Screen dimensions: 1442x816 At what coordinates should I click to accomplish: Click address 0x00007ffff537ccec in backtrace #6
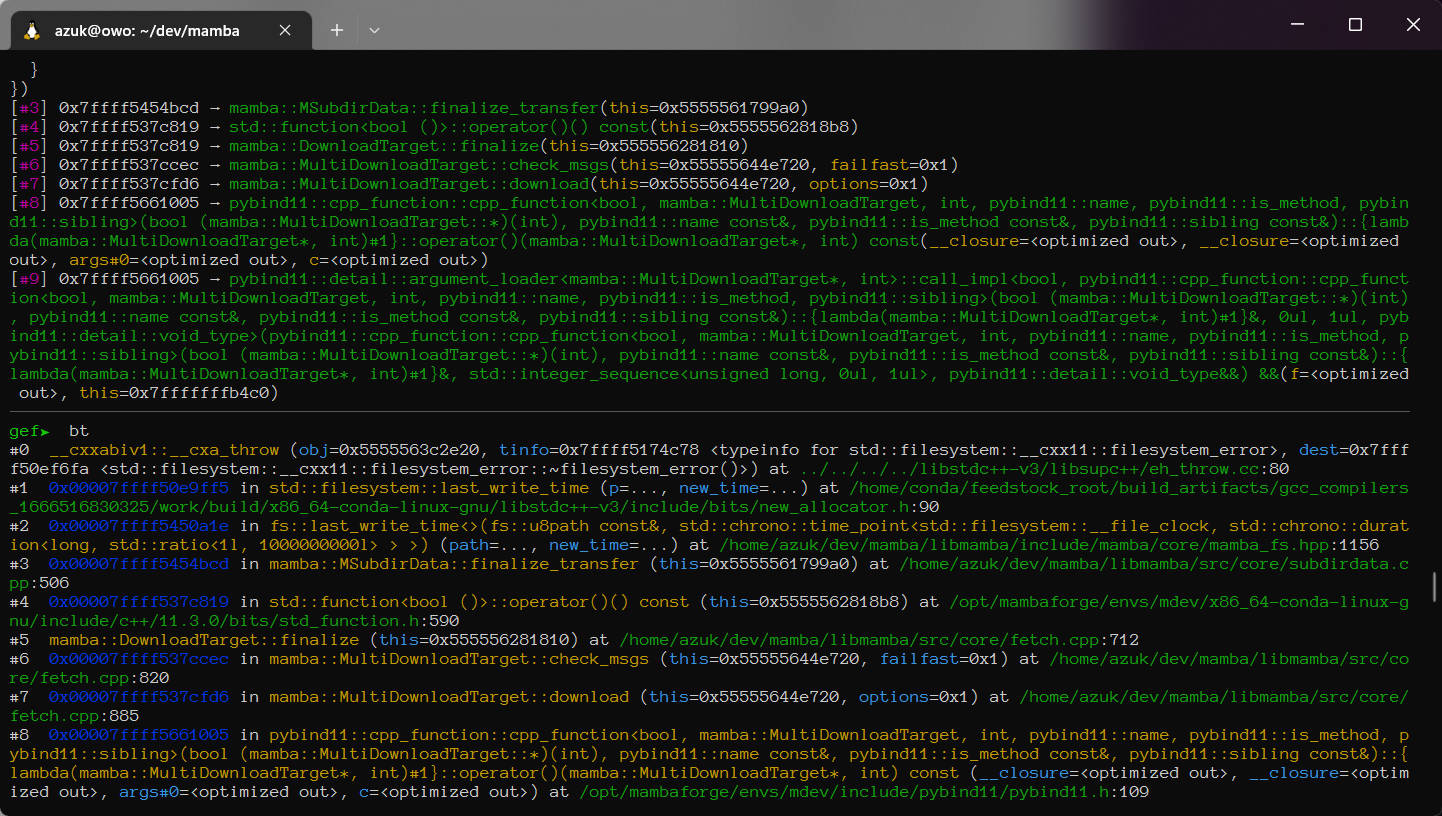[x=139, y=659]
